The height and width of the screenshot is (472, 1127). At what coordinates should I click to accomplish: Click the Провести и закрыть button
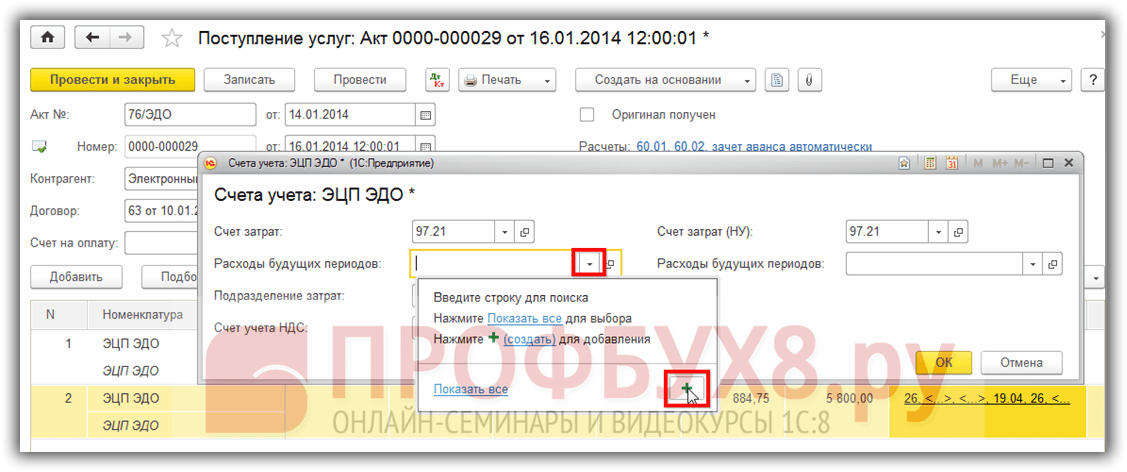[112, 80]
